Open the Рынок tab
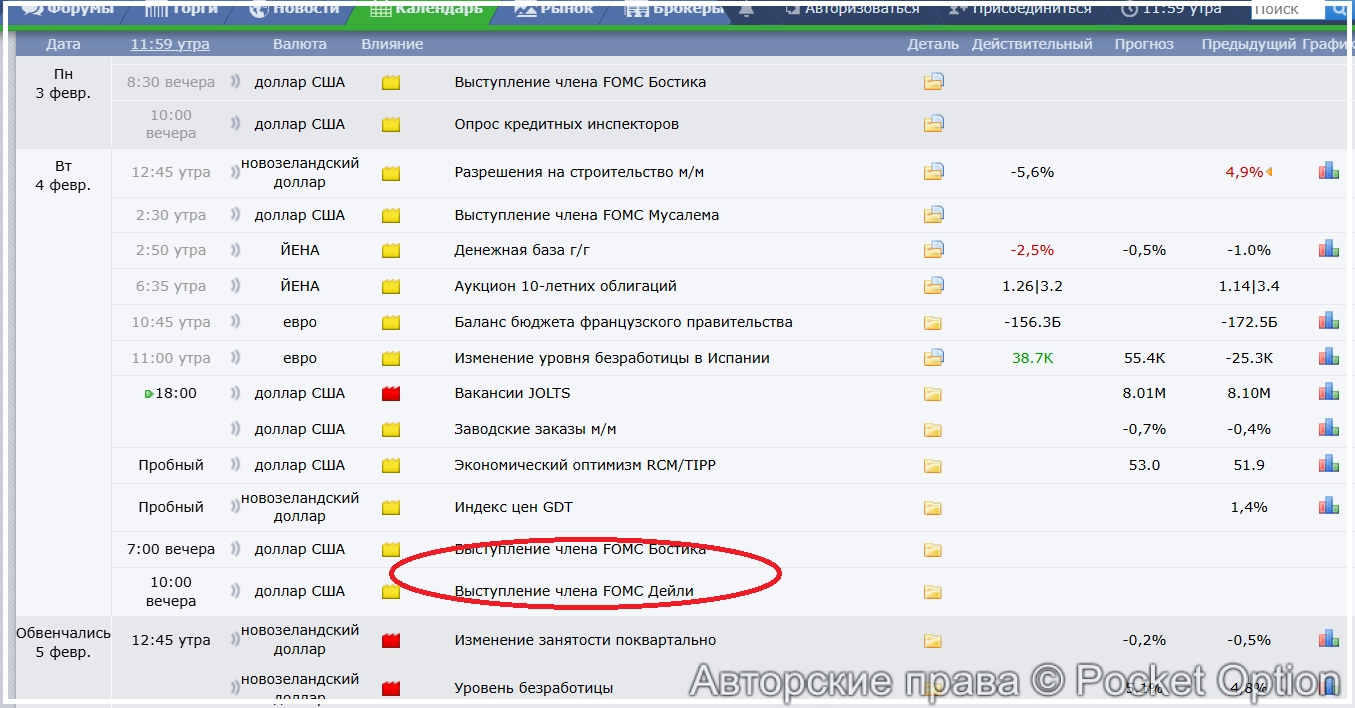Viewport: 1355px width, 708px height. tap(553, 9)
